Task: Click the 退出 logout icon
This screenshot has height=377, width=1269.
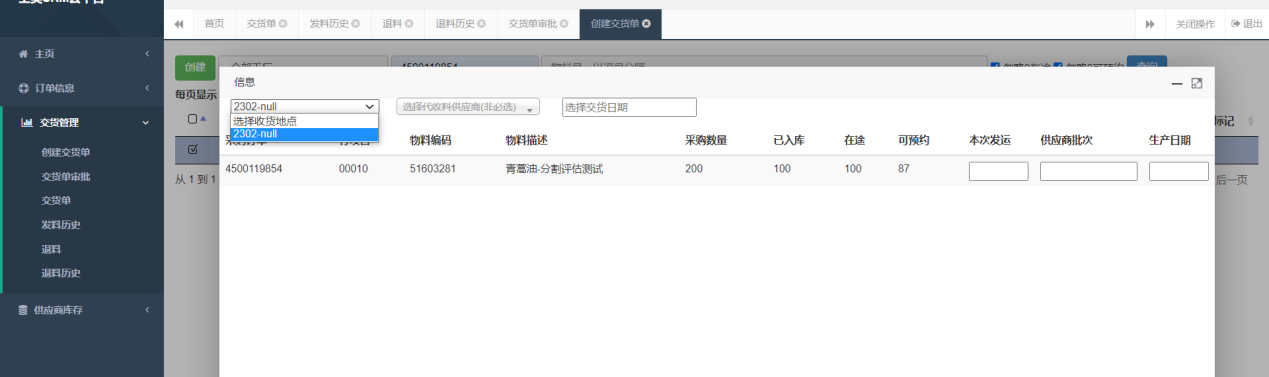Action: 1236,23
